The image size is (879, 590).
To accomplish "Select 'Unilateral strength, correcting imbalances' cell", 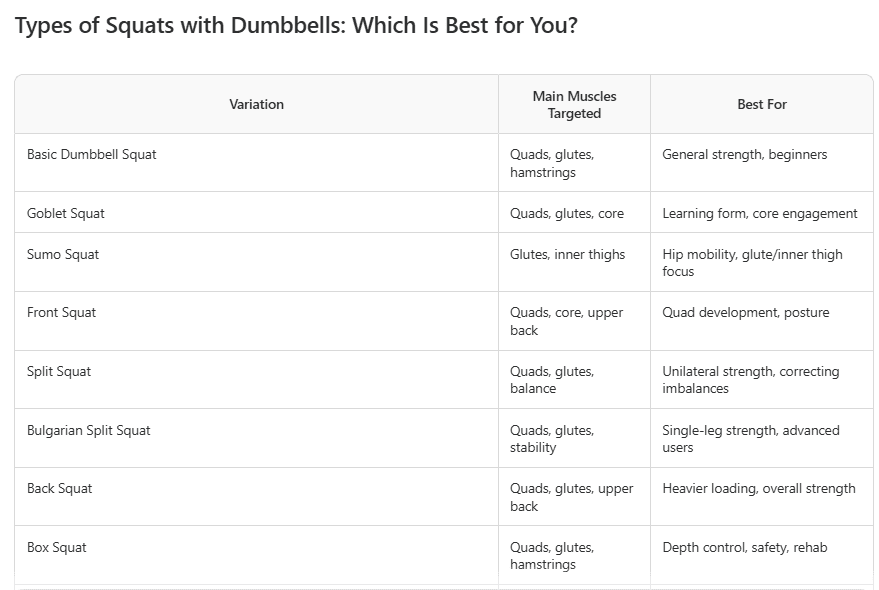I will (x=751, y=380).
